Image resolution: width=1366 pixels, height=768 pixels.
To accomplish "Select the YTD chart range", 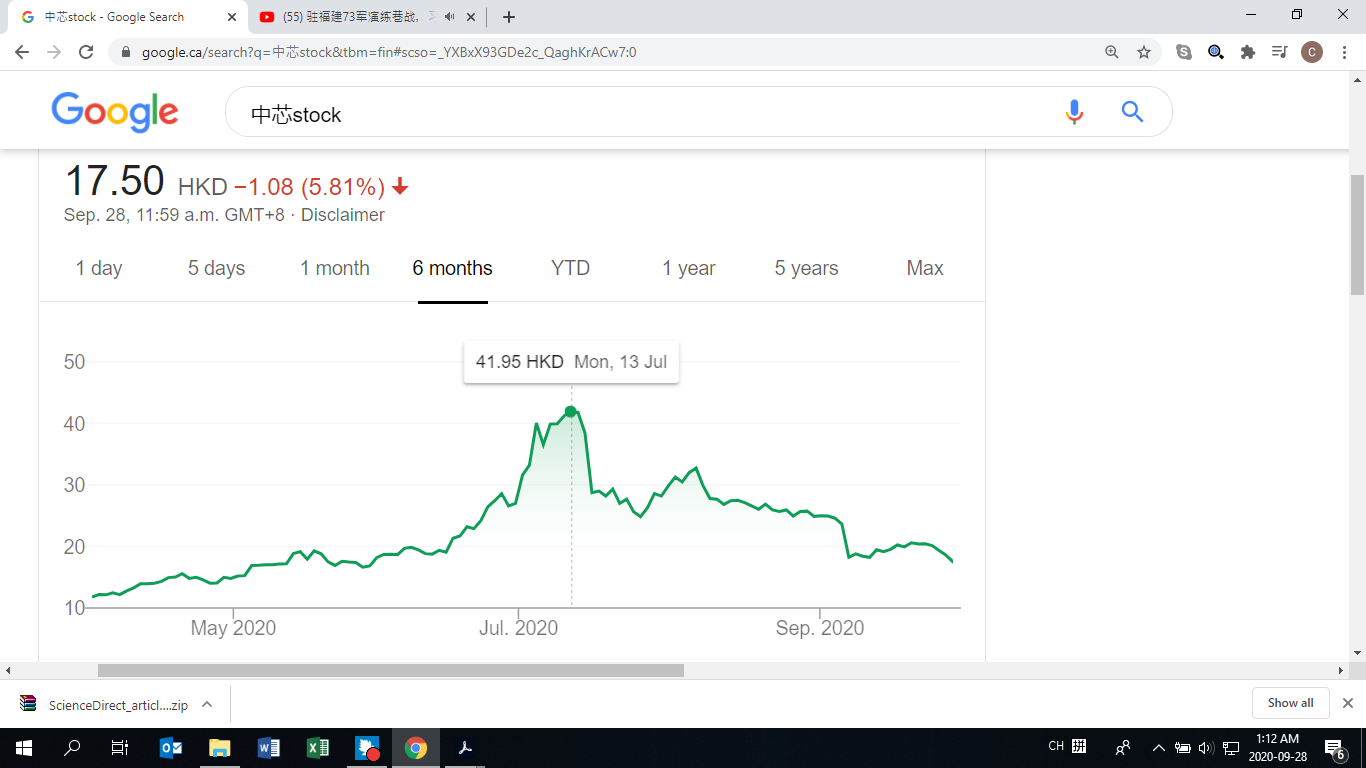I will point(570,268).
